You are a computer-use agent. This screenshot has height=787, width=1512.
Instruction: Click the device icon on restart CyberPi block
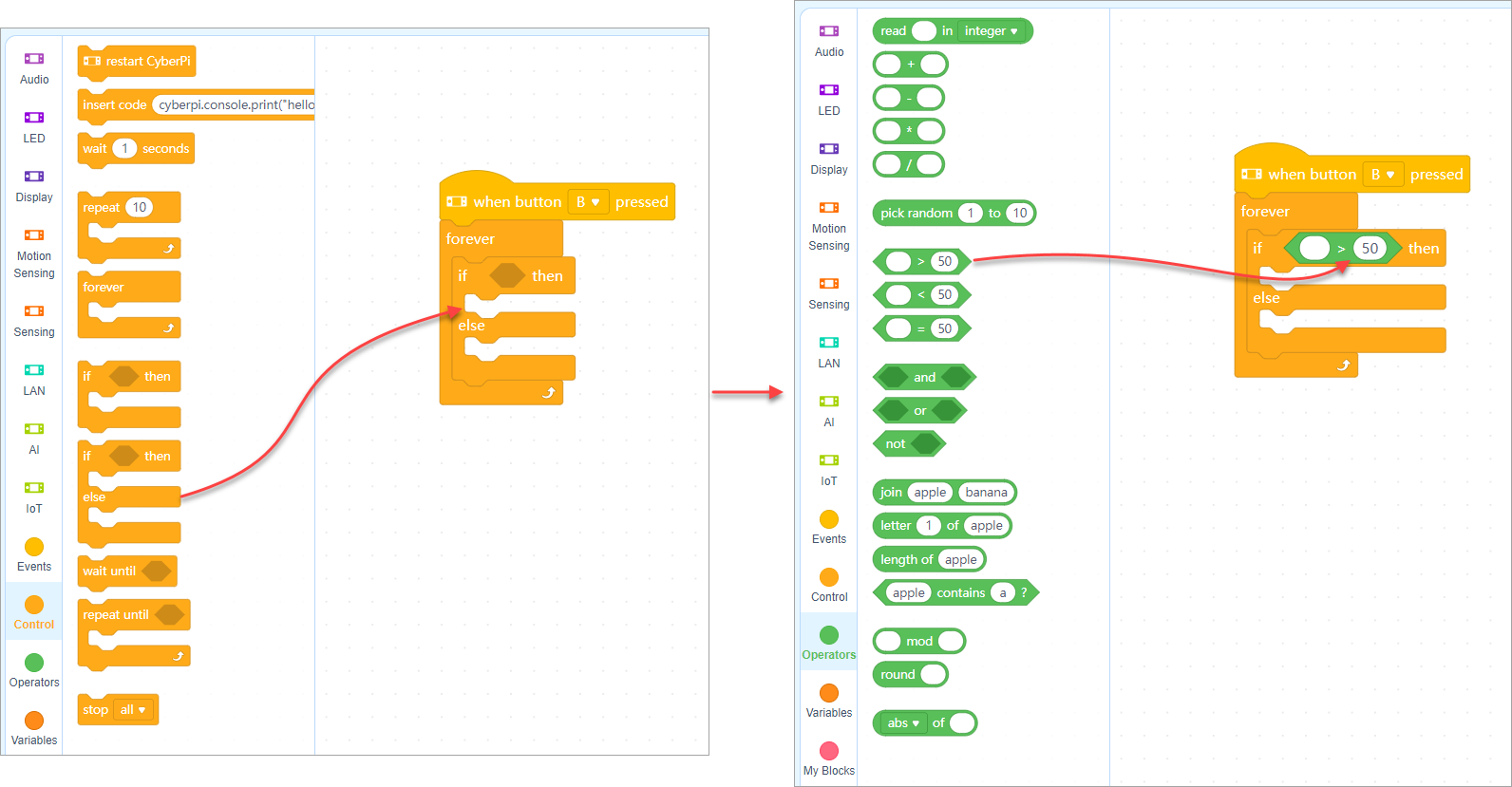(92, 62)
